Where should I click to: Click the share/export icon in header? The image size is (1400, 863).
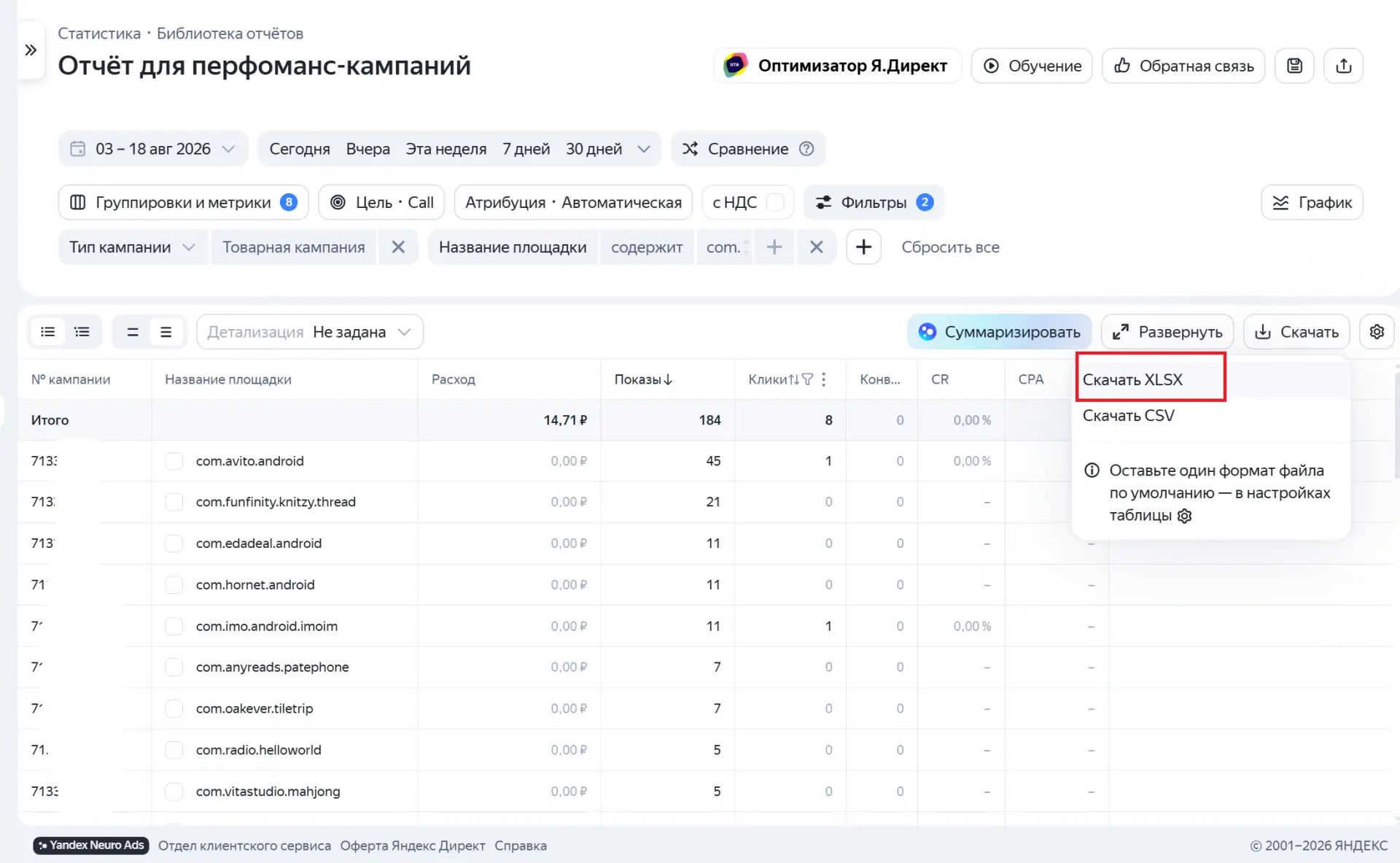[x=1343, y=66]
